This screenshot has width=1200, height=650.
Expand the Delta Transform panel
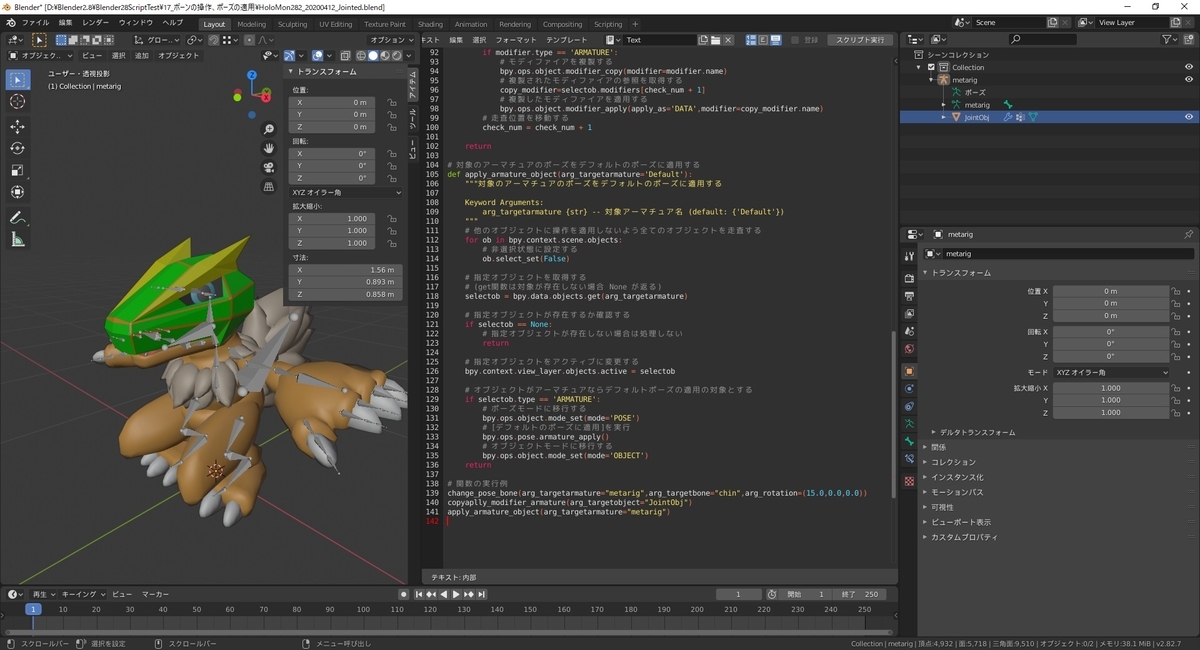coord(975,432)
